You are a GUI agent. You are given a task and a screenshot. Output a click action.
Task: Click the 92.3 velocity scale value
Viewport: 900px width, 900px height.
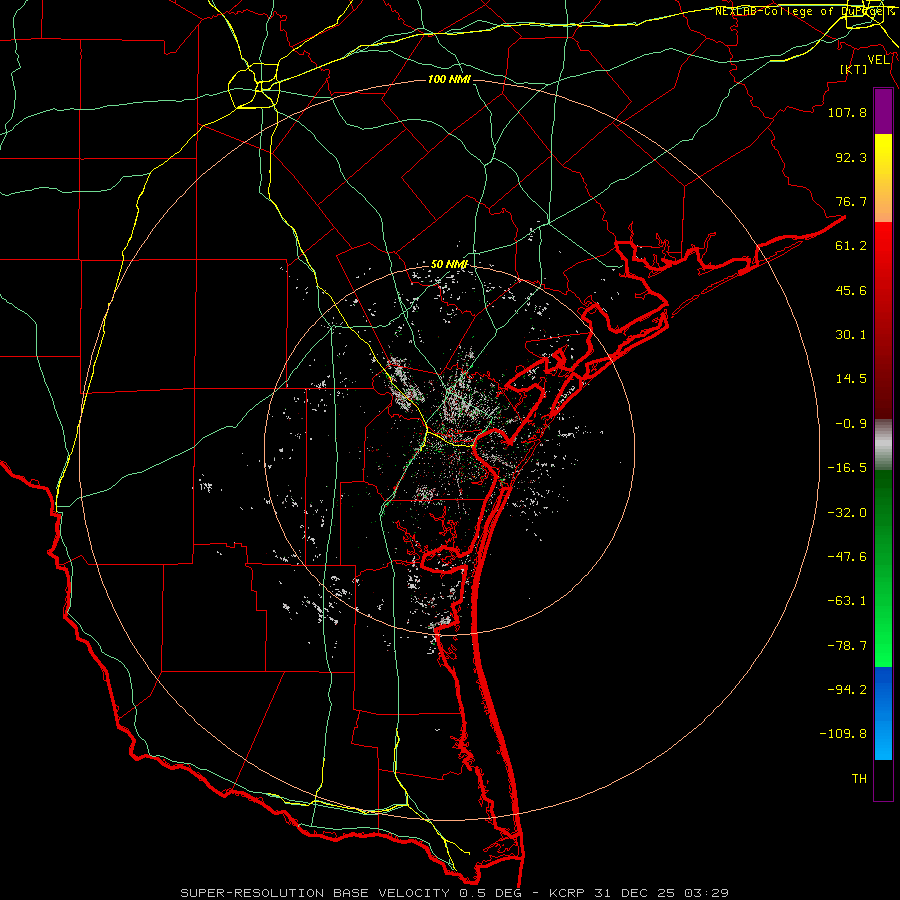[x=851, y=157]
